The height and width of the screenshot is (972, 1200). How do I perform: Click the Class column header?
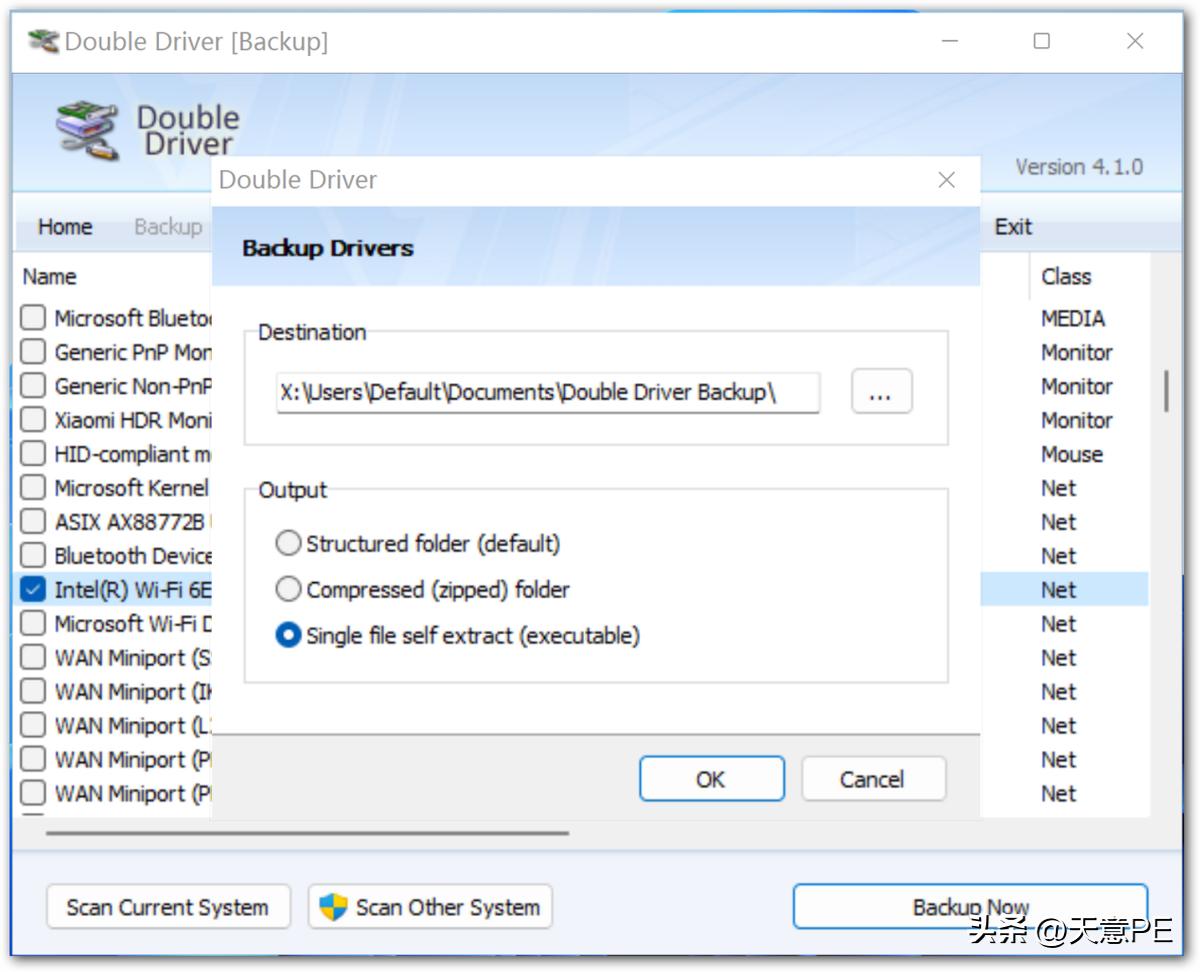(x=1066, y=277)
